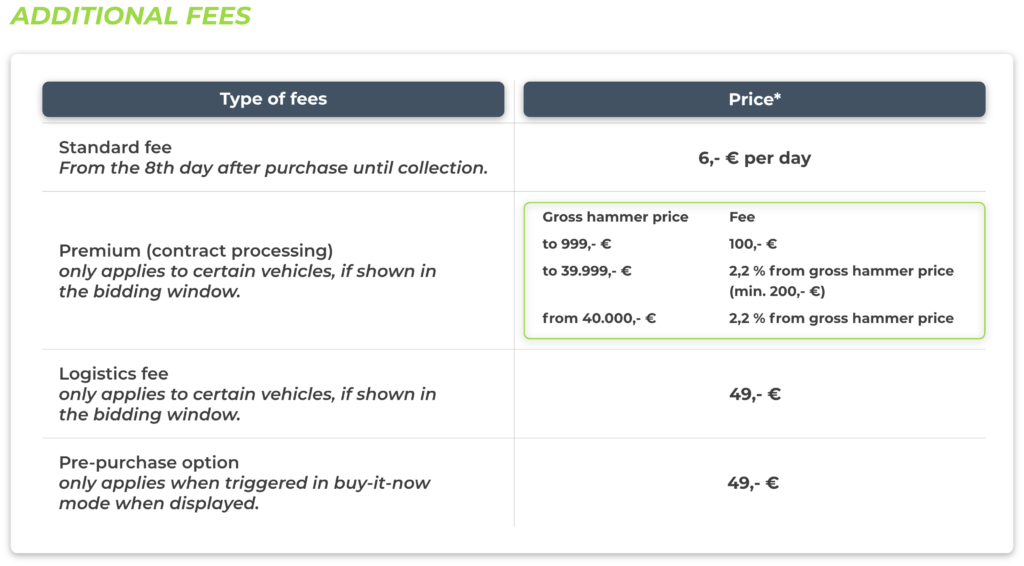This screenshot has width=1024, height=566.
Task: Select the 'Pre-purchase option' row title
Action: tap(149, 462)
